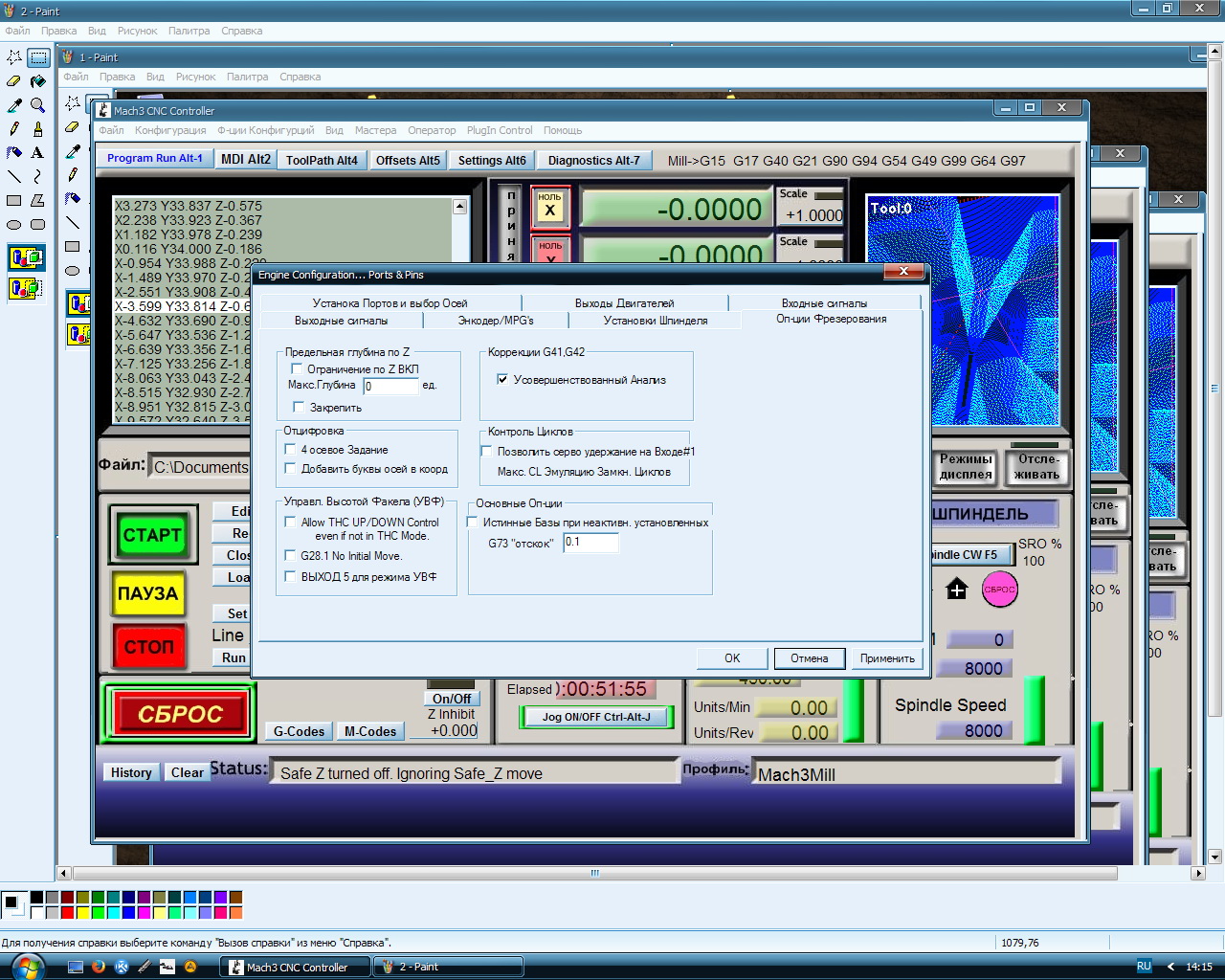The width and height of the screenshot is (1225, 980).
Task: Select the Выходные сигналы tab
Action: pyautogui.click(x=342, y=321)
